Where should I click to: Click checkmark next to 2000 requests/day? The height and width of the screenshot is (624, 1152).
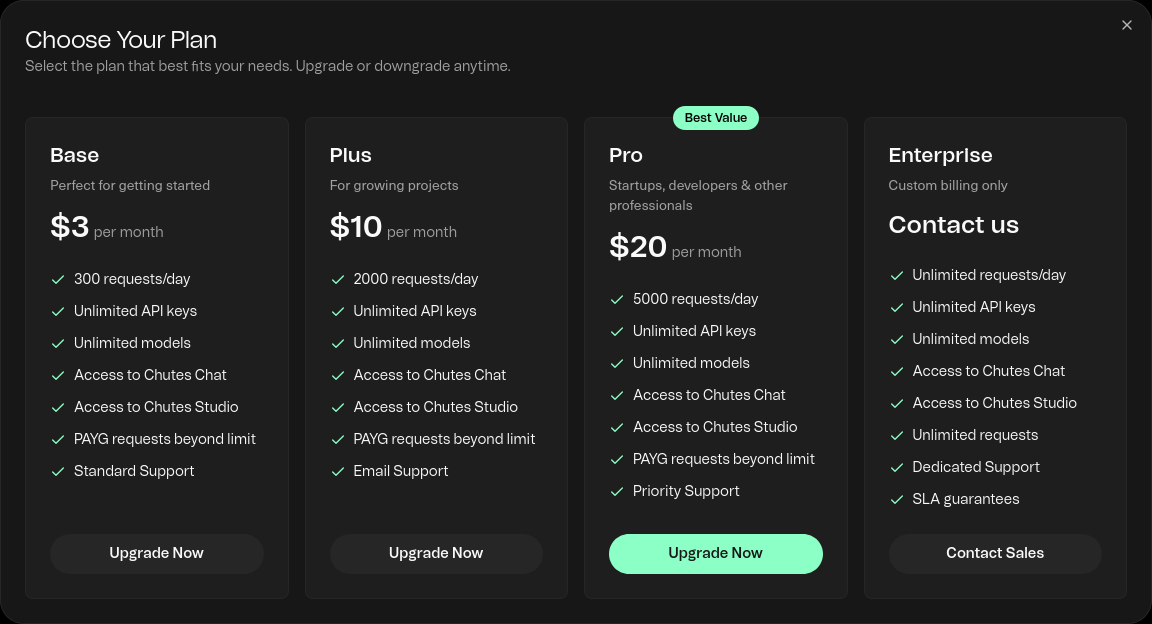click(338, 279)
